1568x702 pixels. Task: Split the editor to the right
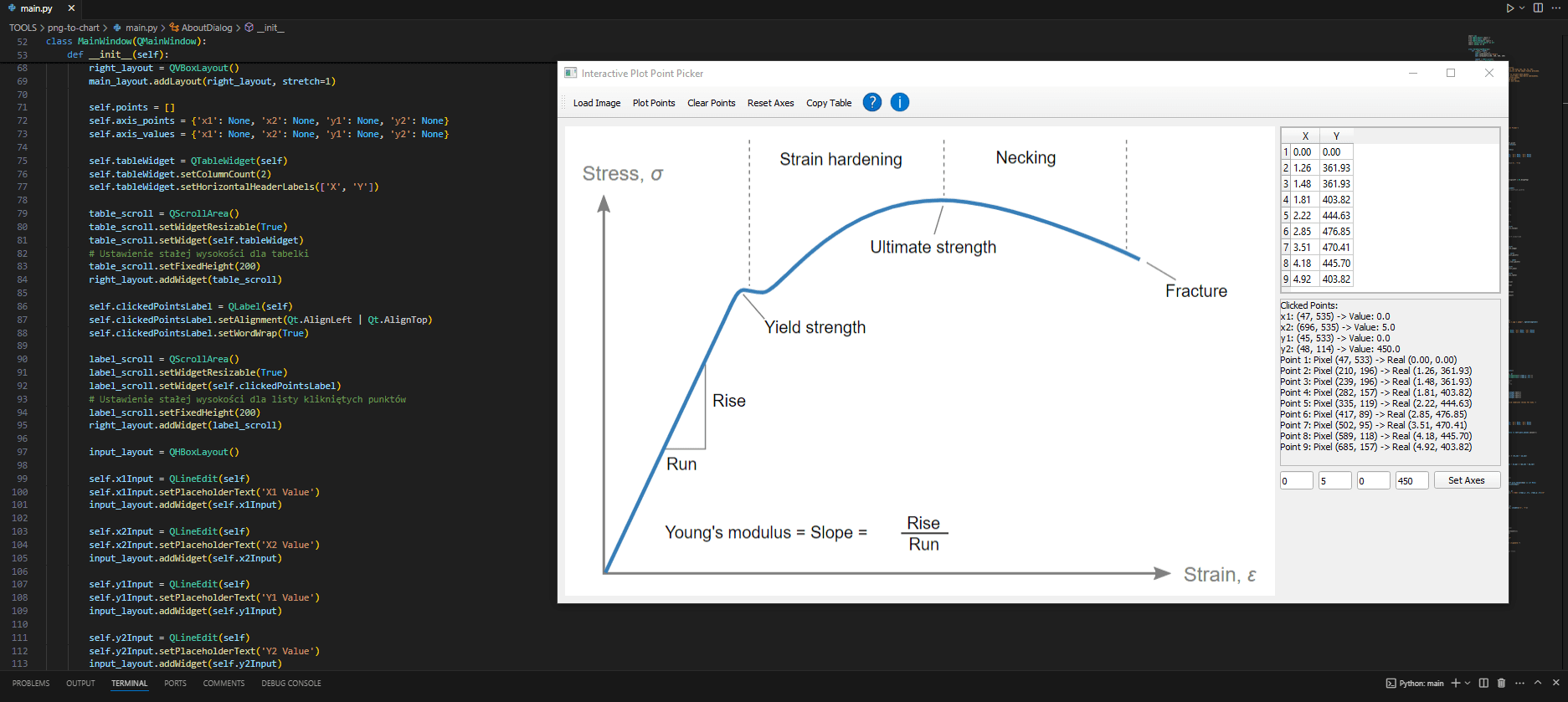[1538, 8]
